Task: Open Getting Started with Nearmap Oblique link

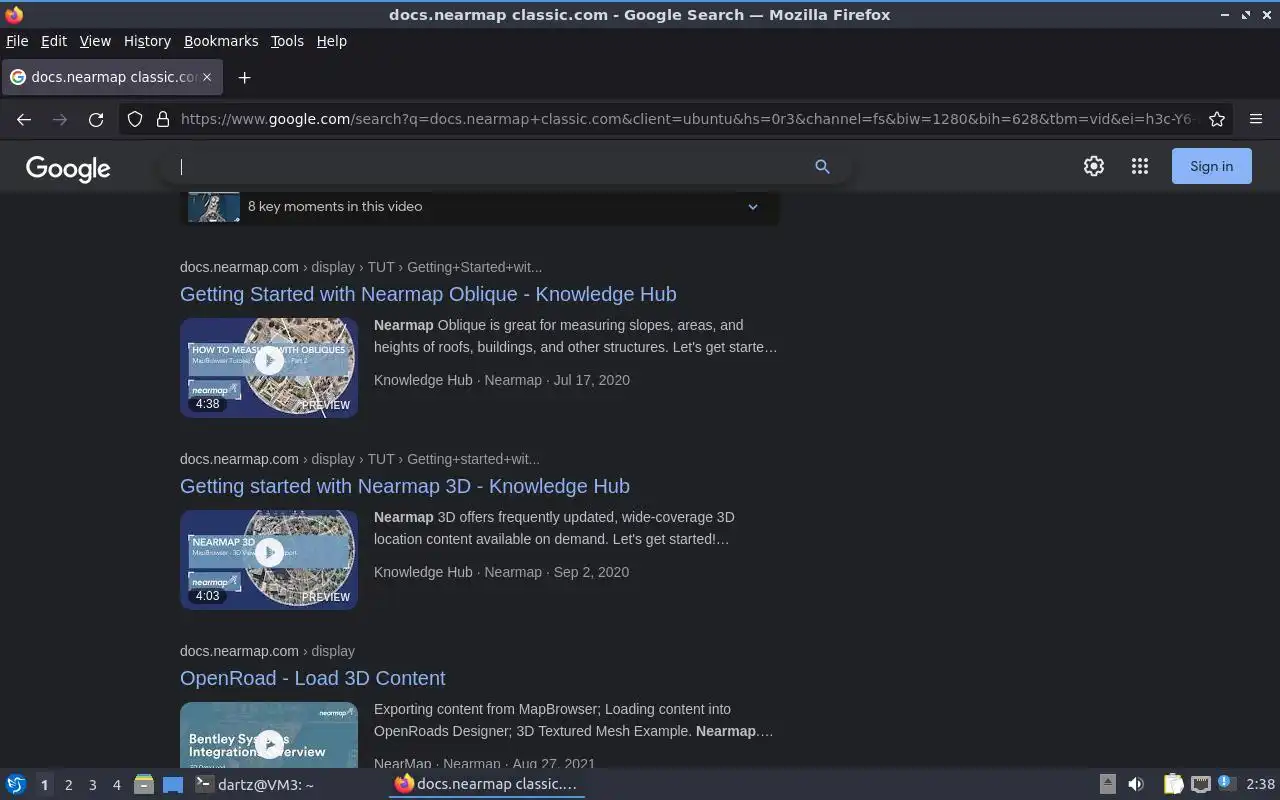Action: 428,294
